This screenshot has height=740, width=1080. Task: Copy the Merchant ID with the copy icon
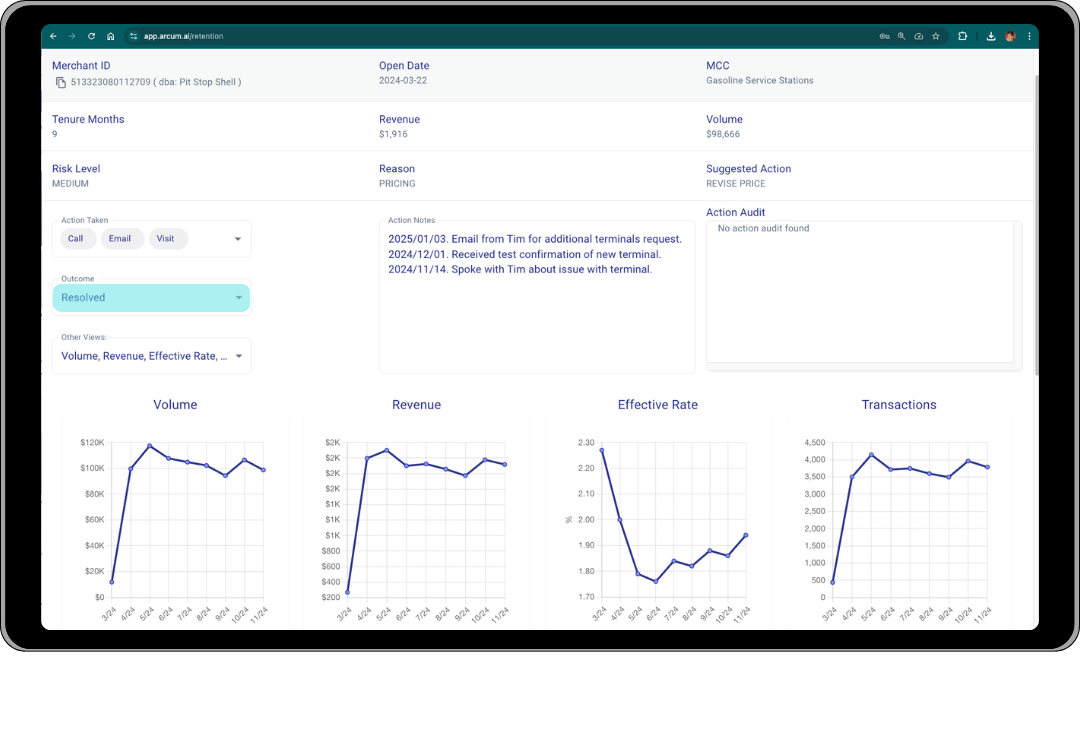coord(61,82)
